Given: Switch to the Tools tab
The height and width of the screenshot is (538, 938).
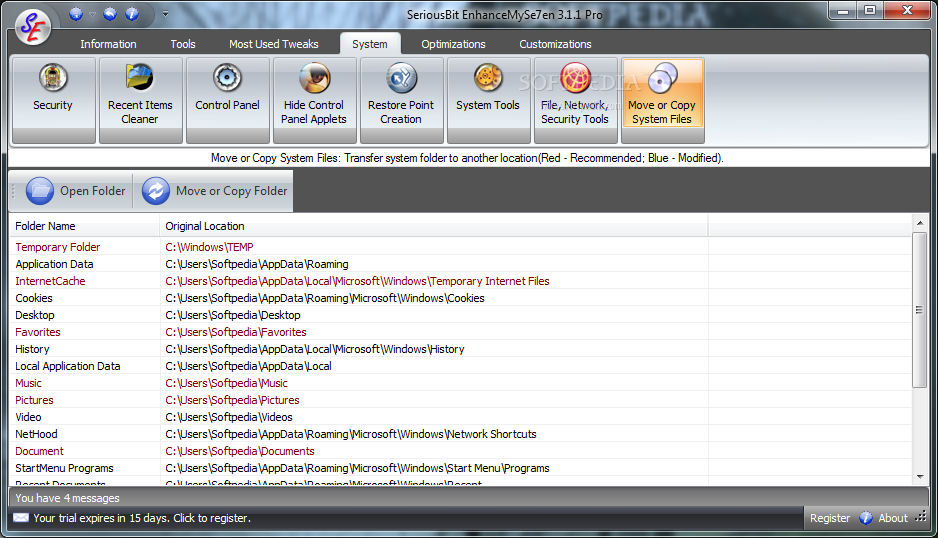Looking at the screenshot, I should coord(183,44).
